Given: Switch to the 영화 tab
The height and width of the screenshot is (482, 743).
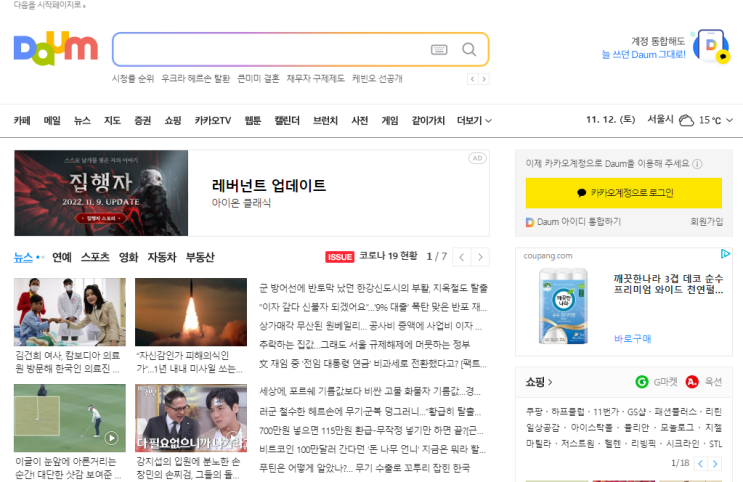Looking at the screenshot, I should [x=128, y=257].
